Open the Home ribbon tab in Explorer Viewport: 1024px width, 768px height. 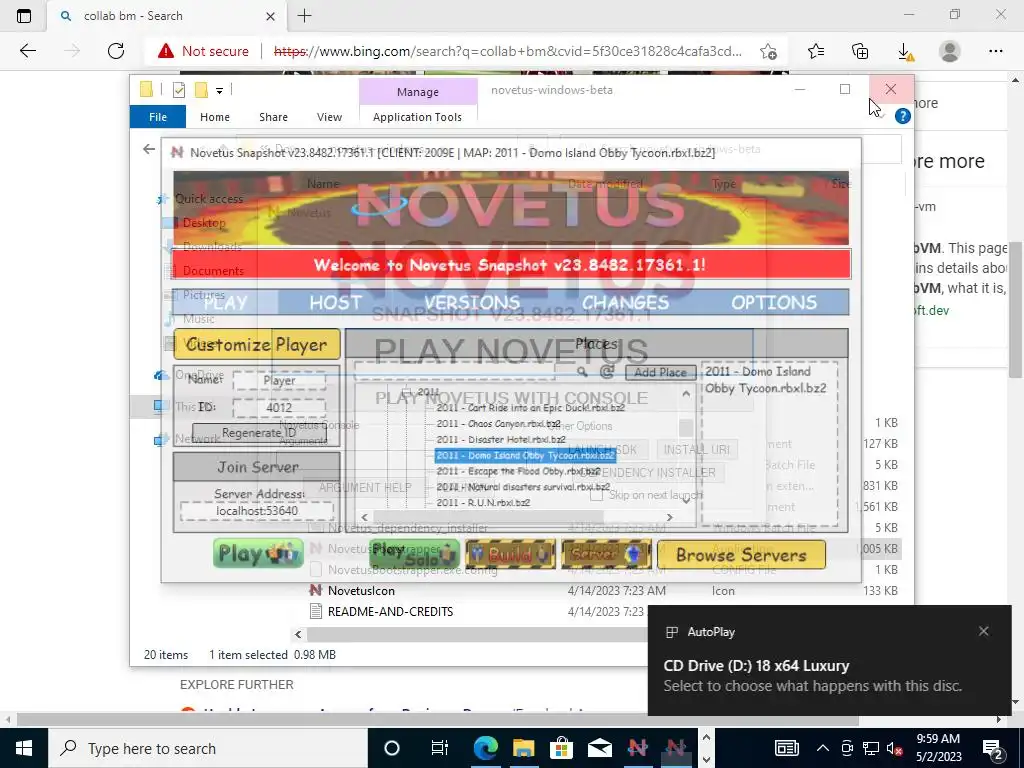215,117
